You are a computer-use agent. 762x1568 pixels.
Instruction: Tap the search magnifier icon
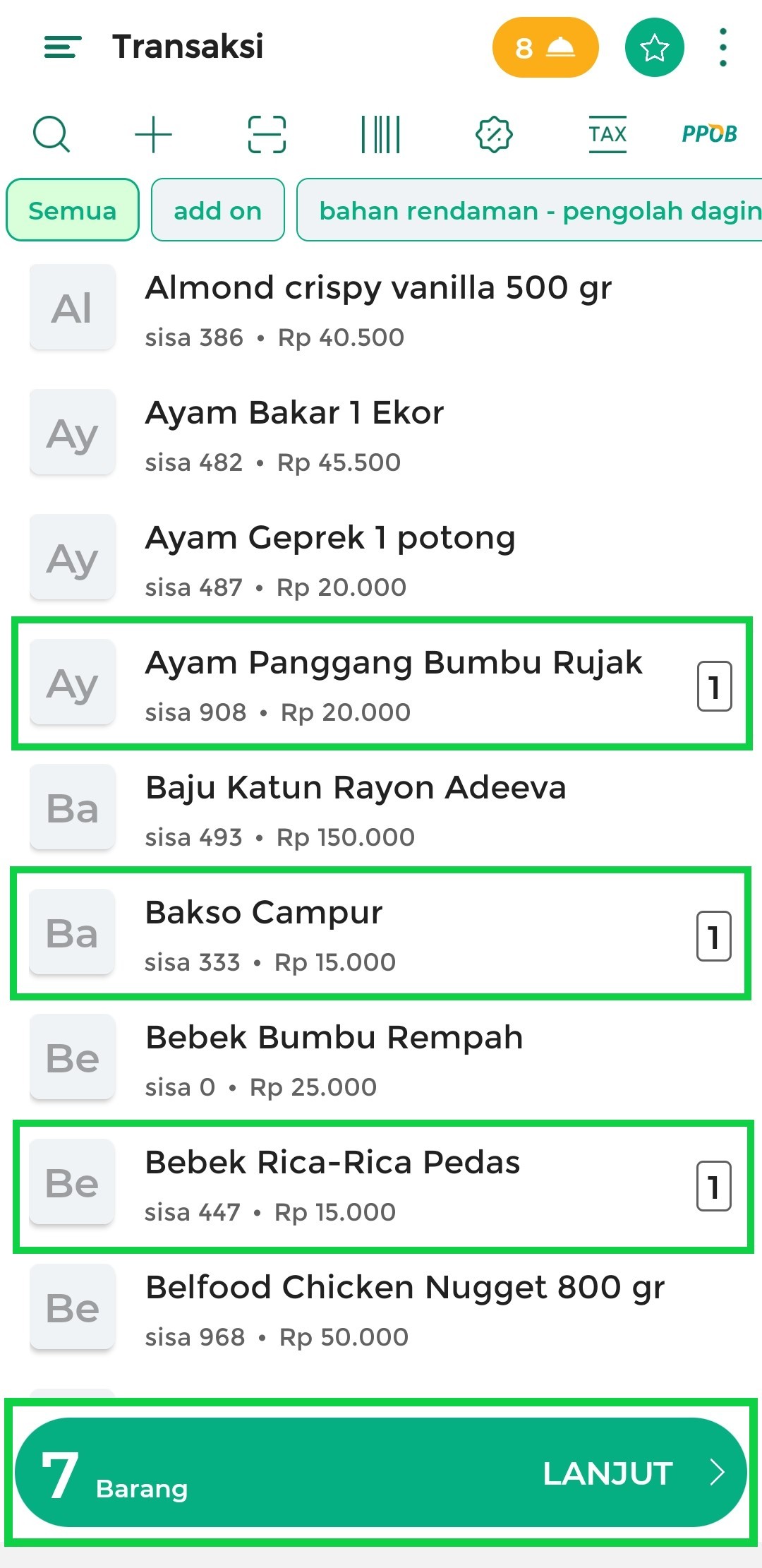pos(52,134)
